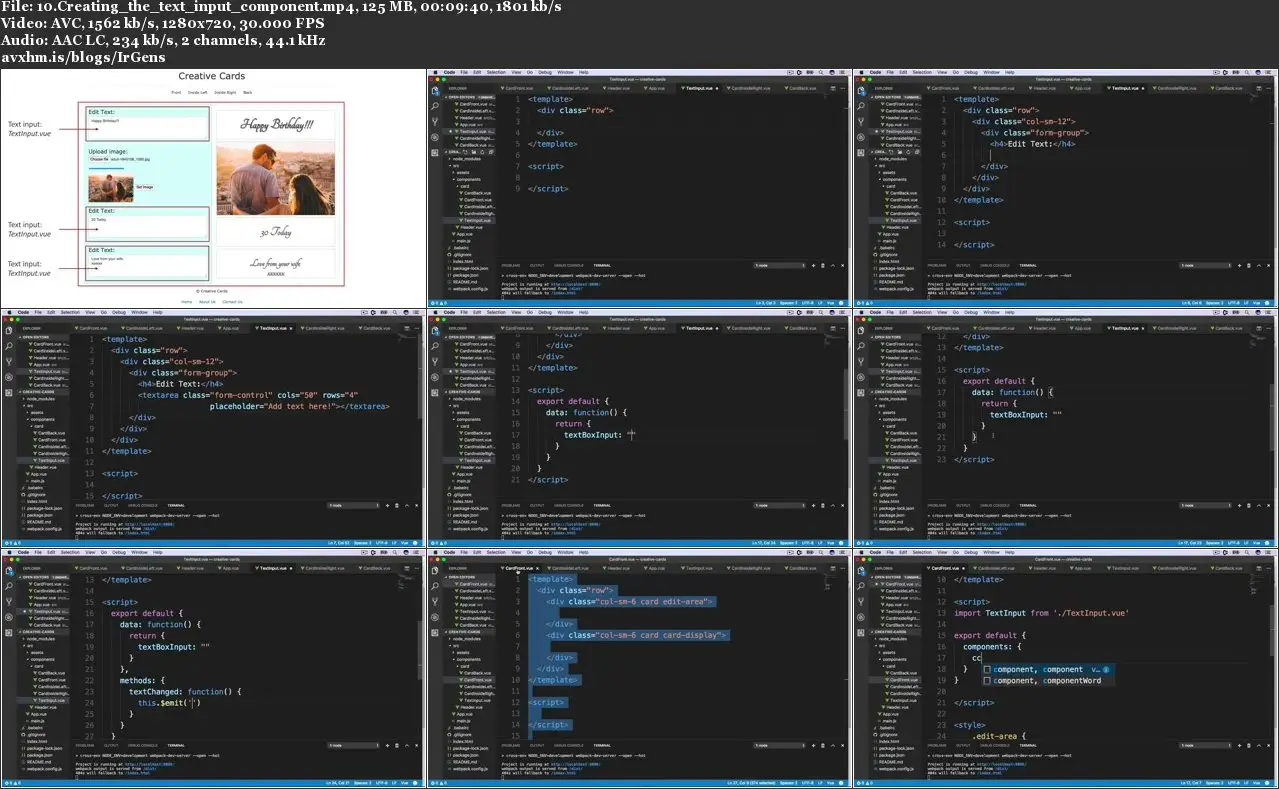Click split editor icon in the frame showing only div class="row"

coord(833,88)
